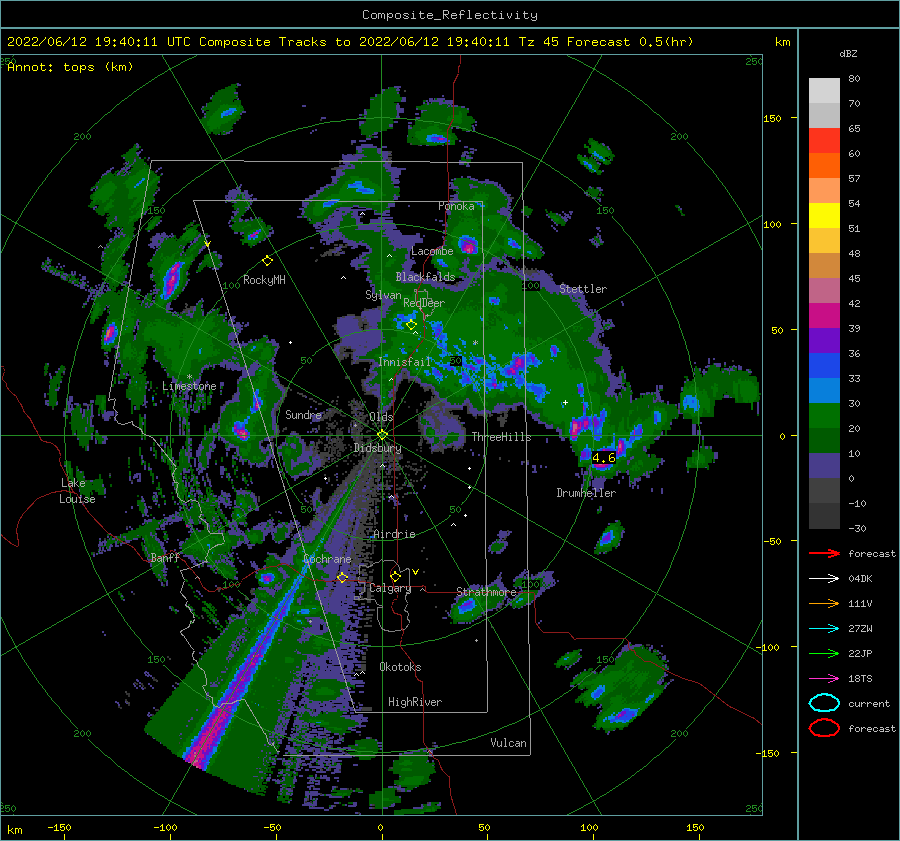Click the red forecast ellipse icon

pyautogui.click(x=824, y=728)
